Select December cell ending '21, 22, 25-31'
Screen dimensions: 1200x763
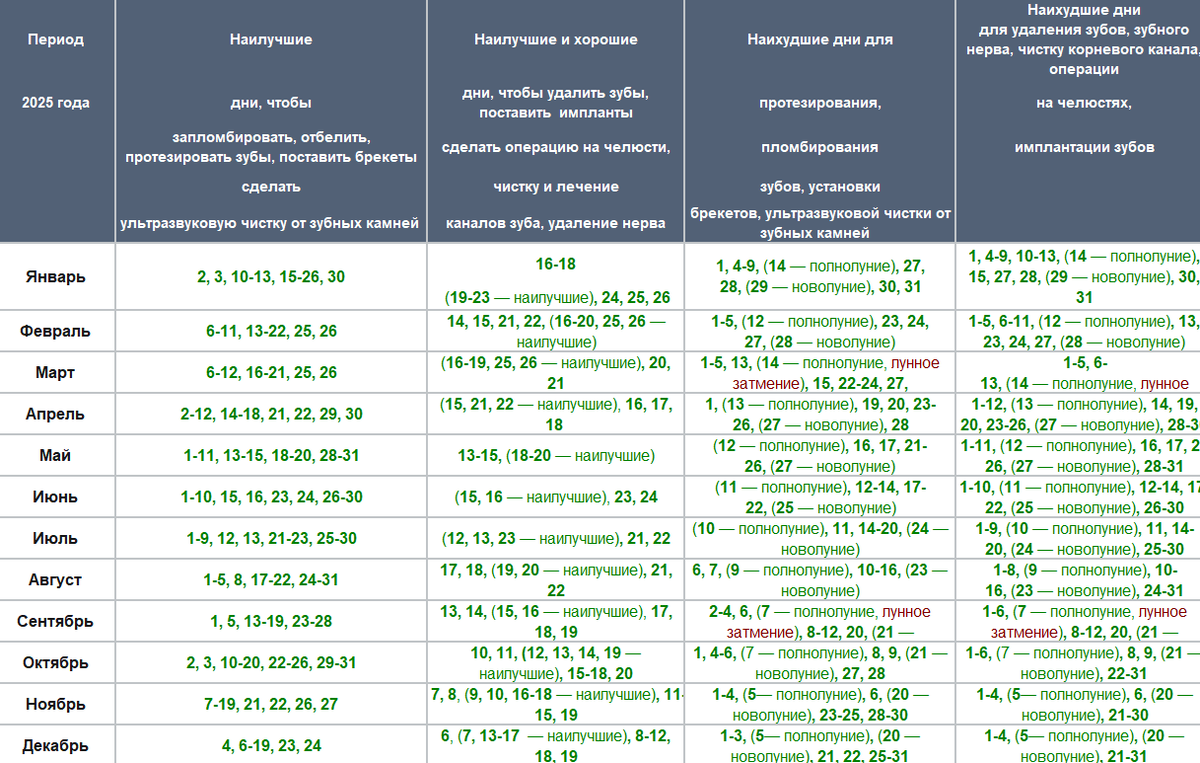coord(819,745)
